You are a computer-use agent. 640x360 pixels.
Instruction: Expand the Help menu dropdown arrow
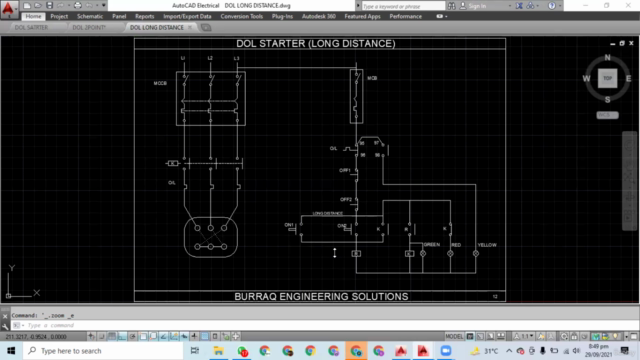click(560, 6)
